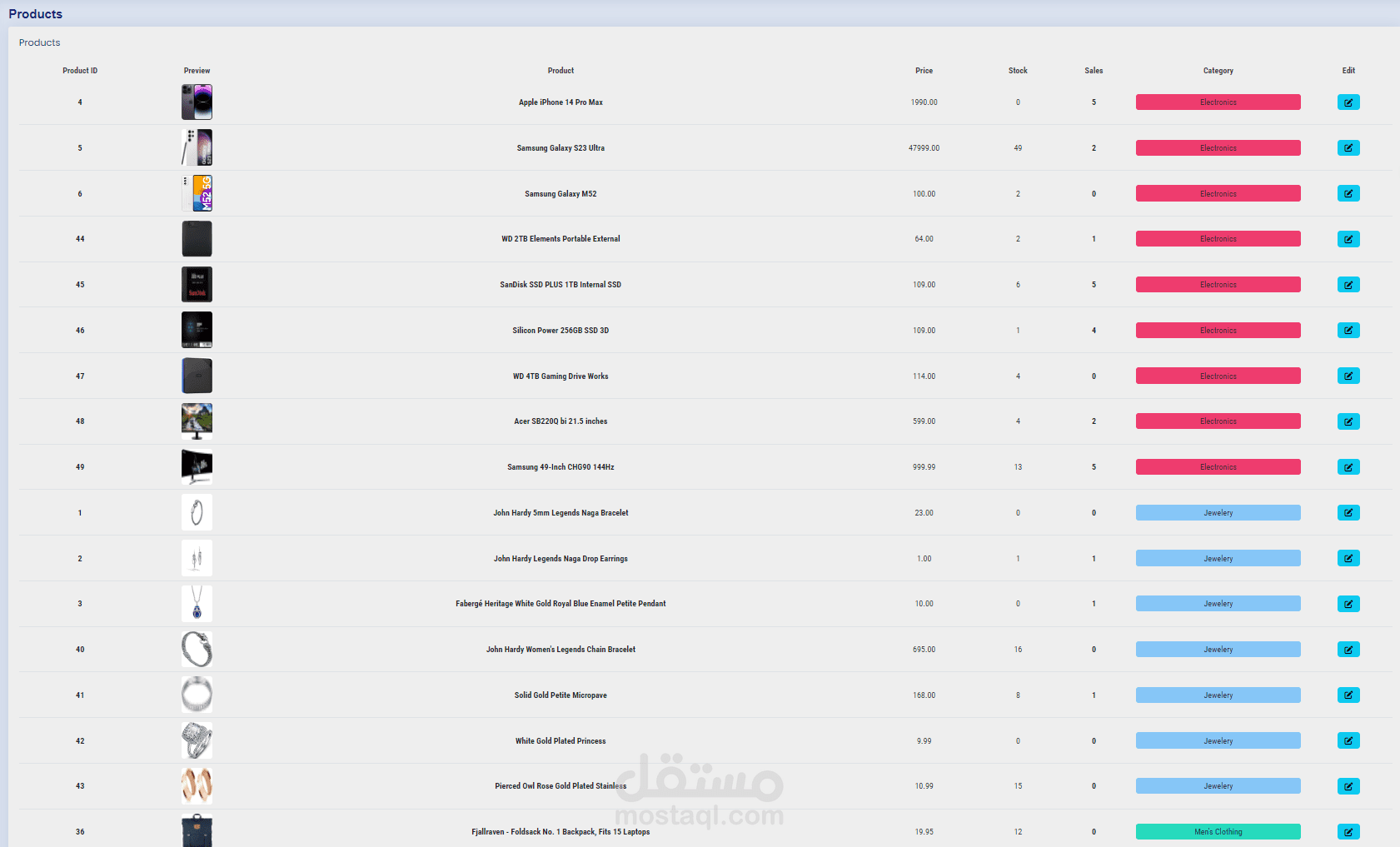Image resolution: width=1400 pixels, height=847 pixels.
Task: Click the Men's Clothing badge on Fjallraven row
Action: tap(1218, 832)
